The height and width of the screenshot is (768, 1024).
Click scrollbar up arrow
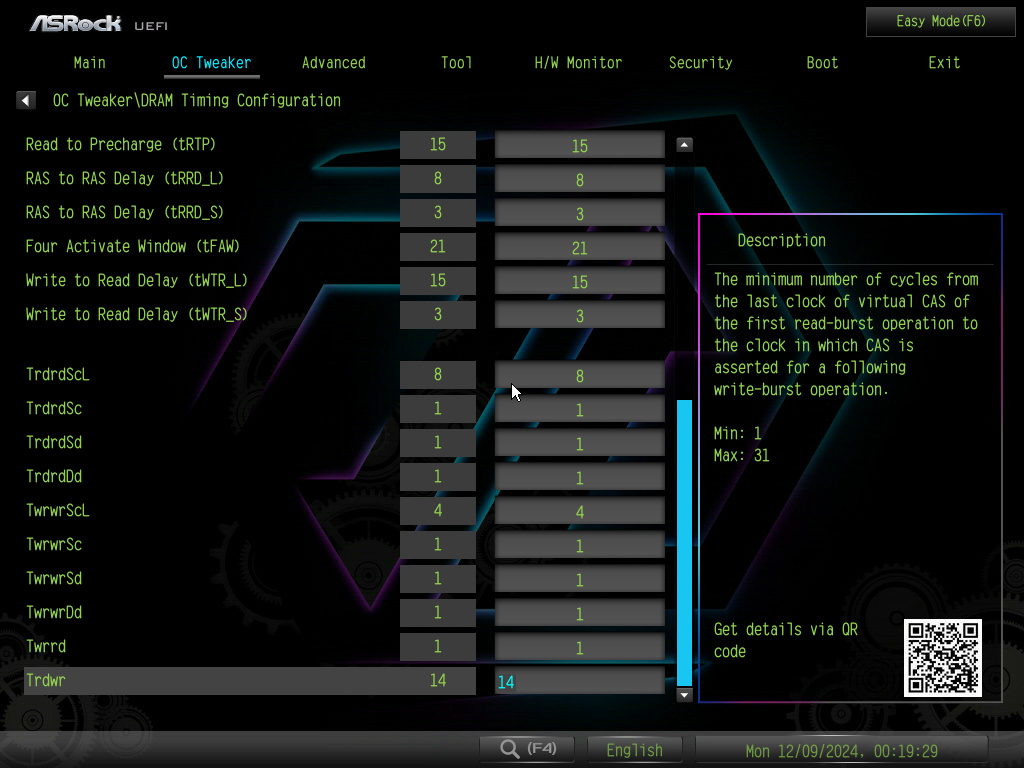point(684,144)
